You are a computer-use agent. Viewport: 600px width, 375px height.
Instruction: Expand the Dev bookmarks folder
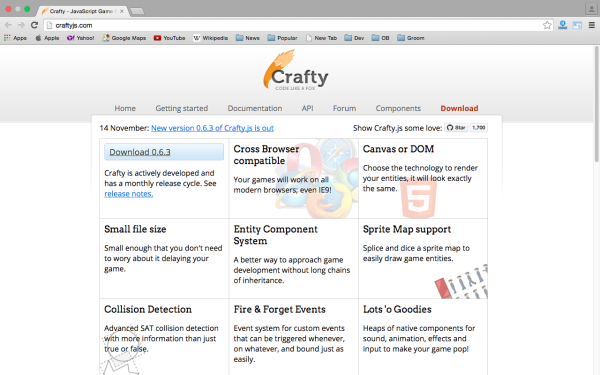(x=354, y=38)
